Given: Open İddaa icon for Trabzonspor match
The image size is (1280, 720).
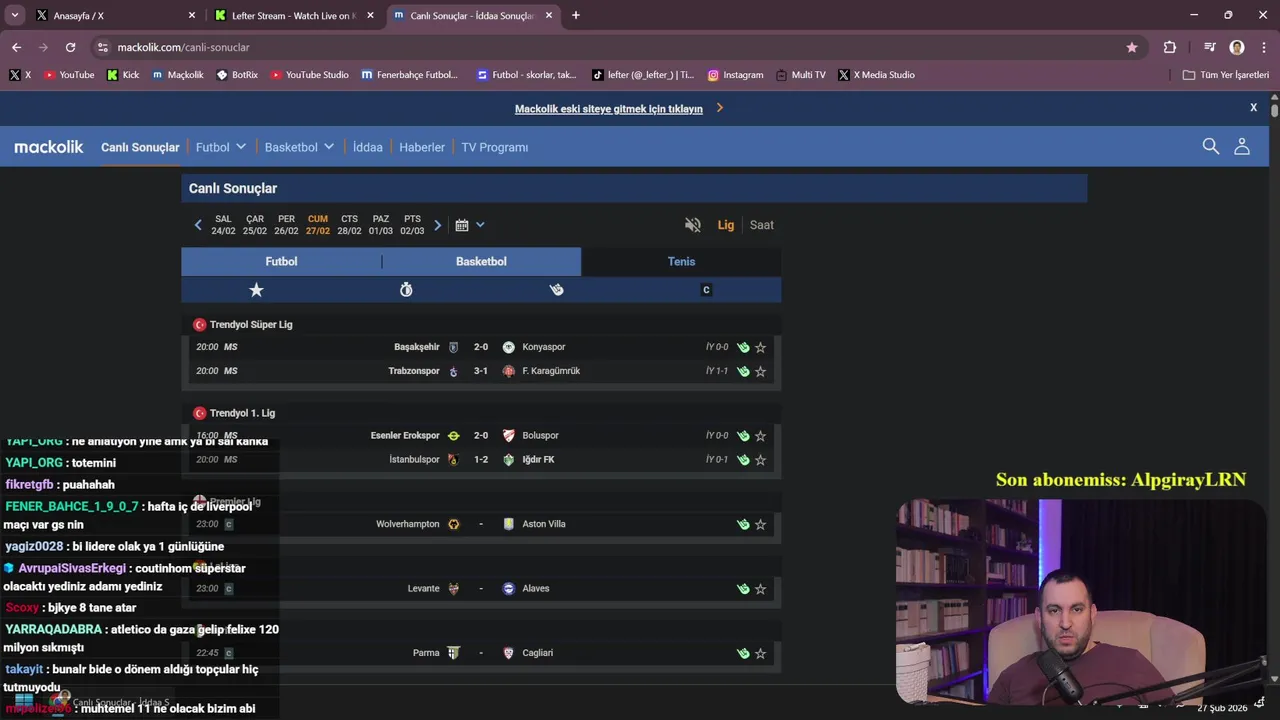Looking at the screenshot, I should click(743, 372).
